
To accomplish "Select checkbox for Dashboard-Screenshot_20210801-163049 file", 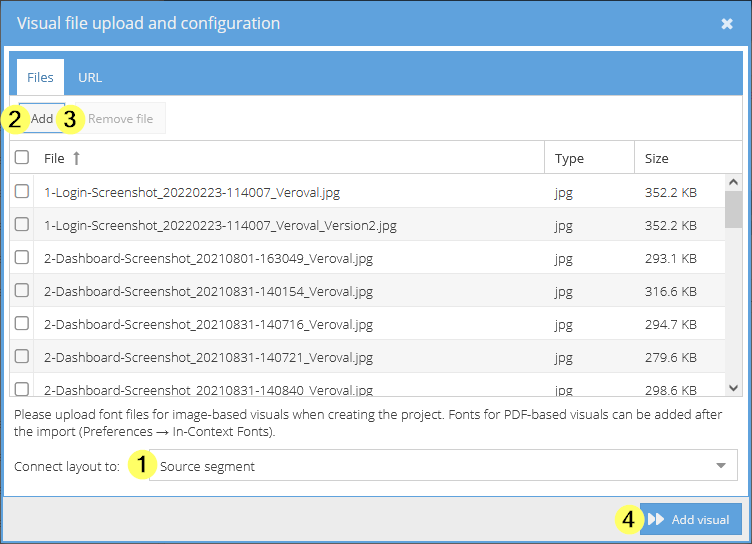I will tap(22, 258).
